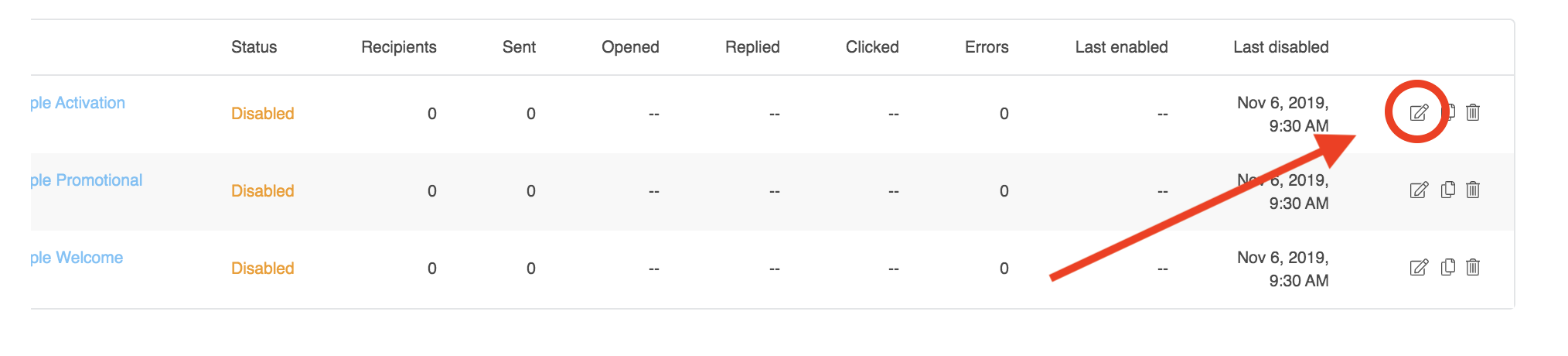Open editor for the Welcome campaign

pos(1418,268)
